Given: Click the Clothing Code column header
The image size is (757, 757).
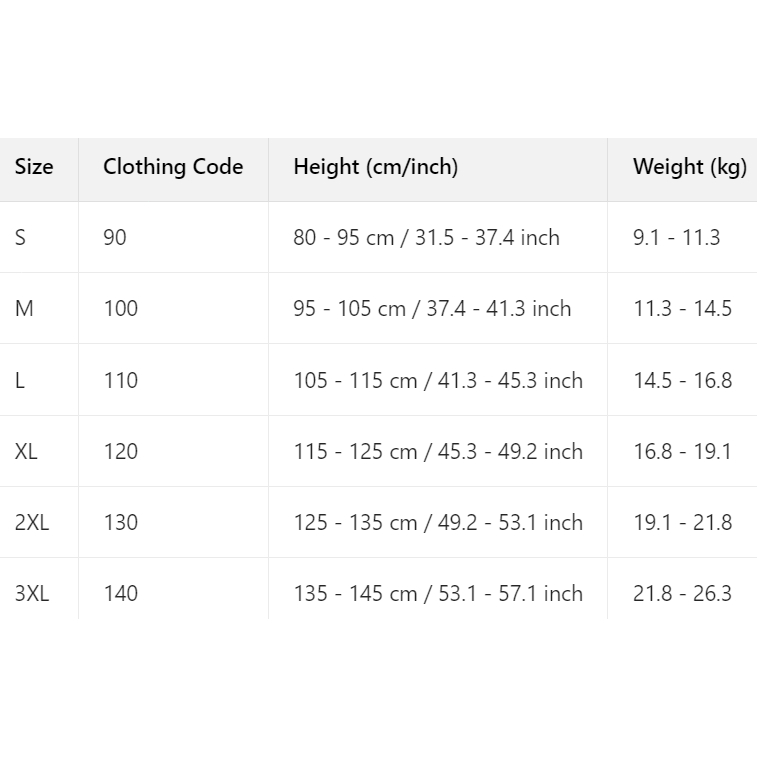Looking at the screenshot, I should pyautogui.click(x=173, y=167).
